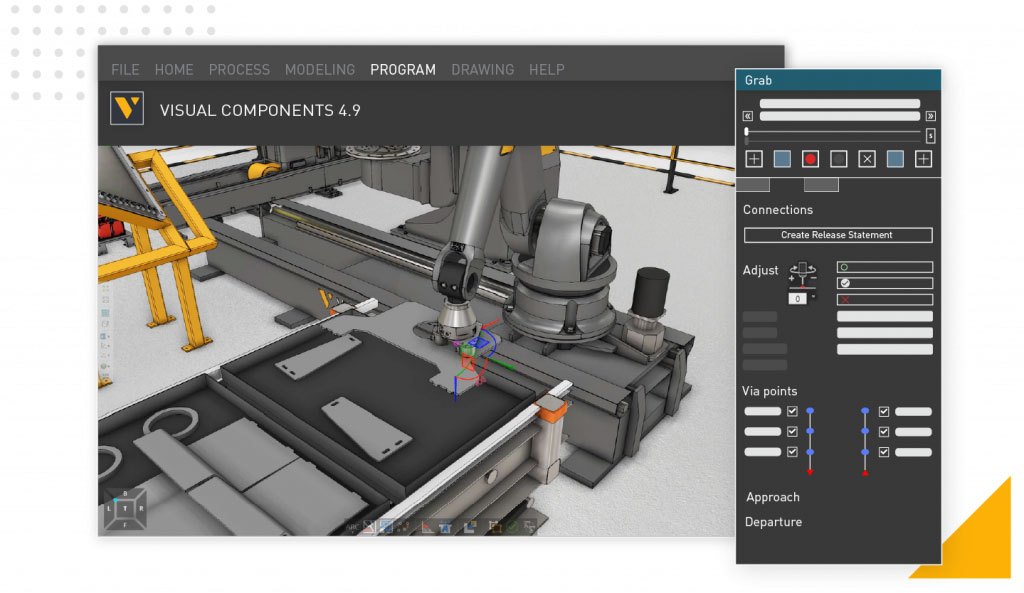Uncheck the third left Via points checkbox
The image size is (1024, 593).
(x=792, y=452)
